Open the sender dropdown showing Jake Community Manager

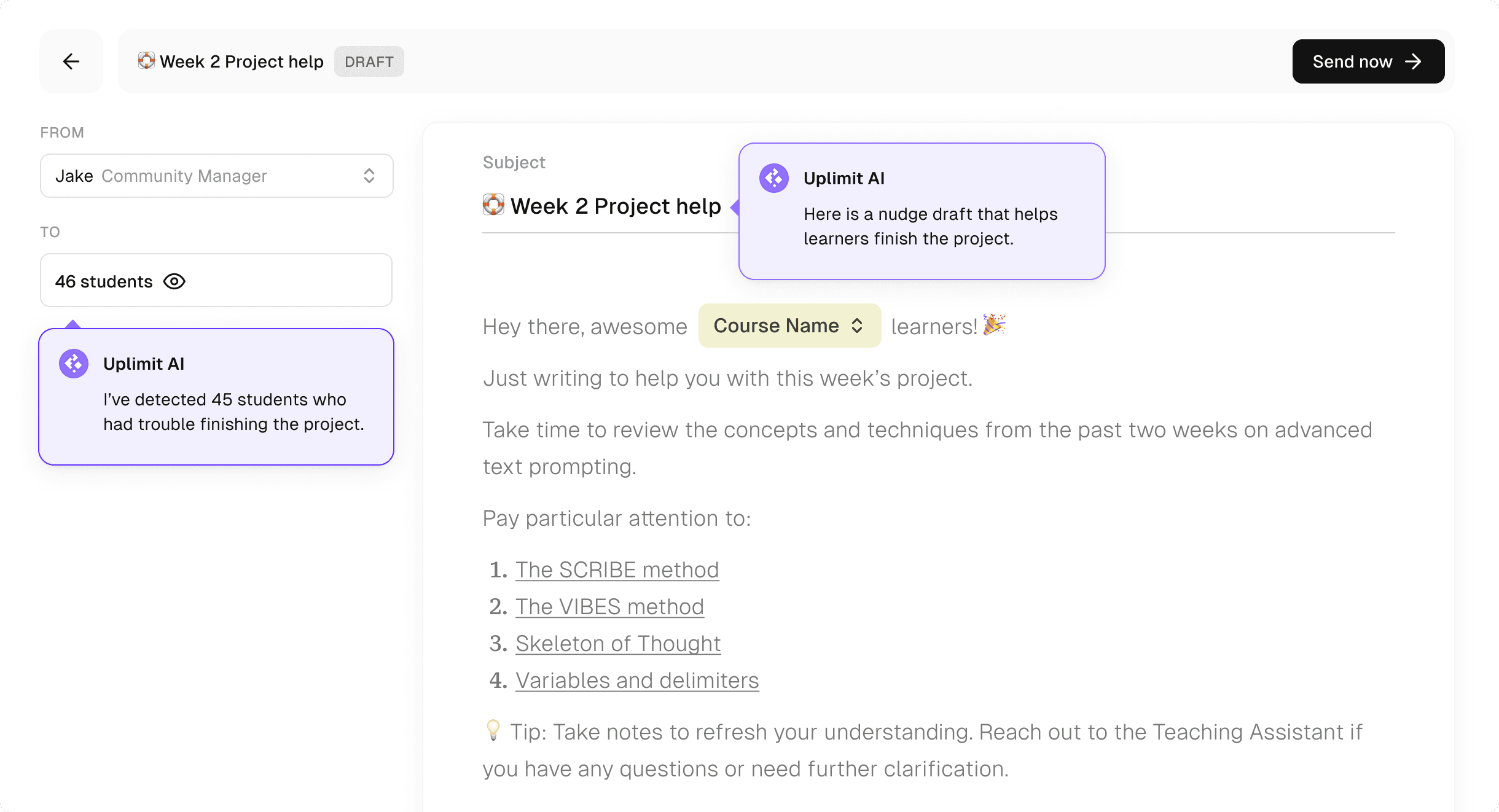point(216,176)
